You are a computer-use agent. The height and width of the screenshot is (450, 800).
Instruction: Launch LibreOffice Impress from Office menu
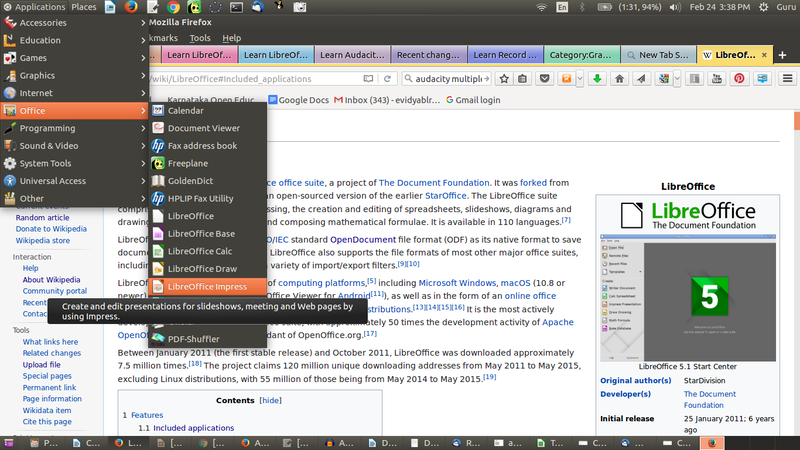[207, 287]
